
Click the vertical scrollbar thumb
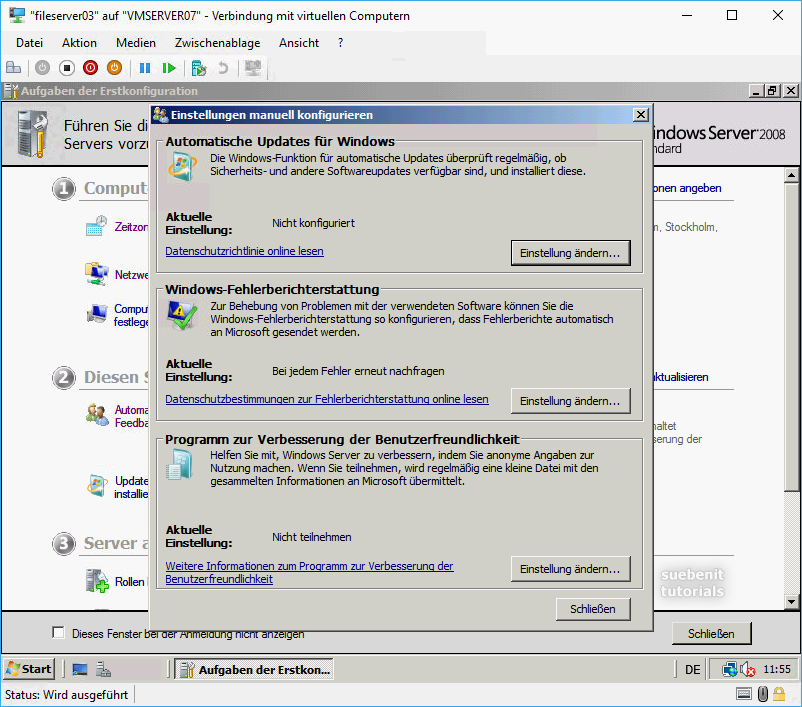coord(792,337)
